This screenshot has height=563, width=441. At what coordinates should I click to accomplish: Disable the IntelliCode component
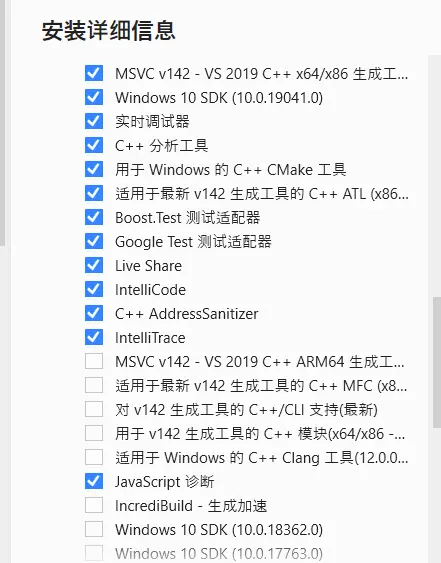94,289
